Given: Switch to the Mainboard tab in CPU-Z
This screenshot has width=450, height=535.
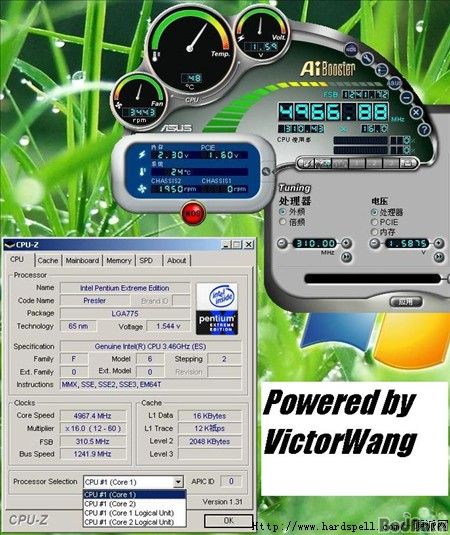Looking at the screenshot, I should [82, 261].
